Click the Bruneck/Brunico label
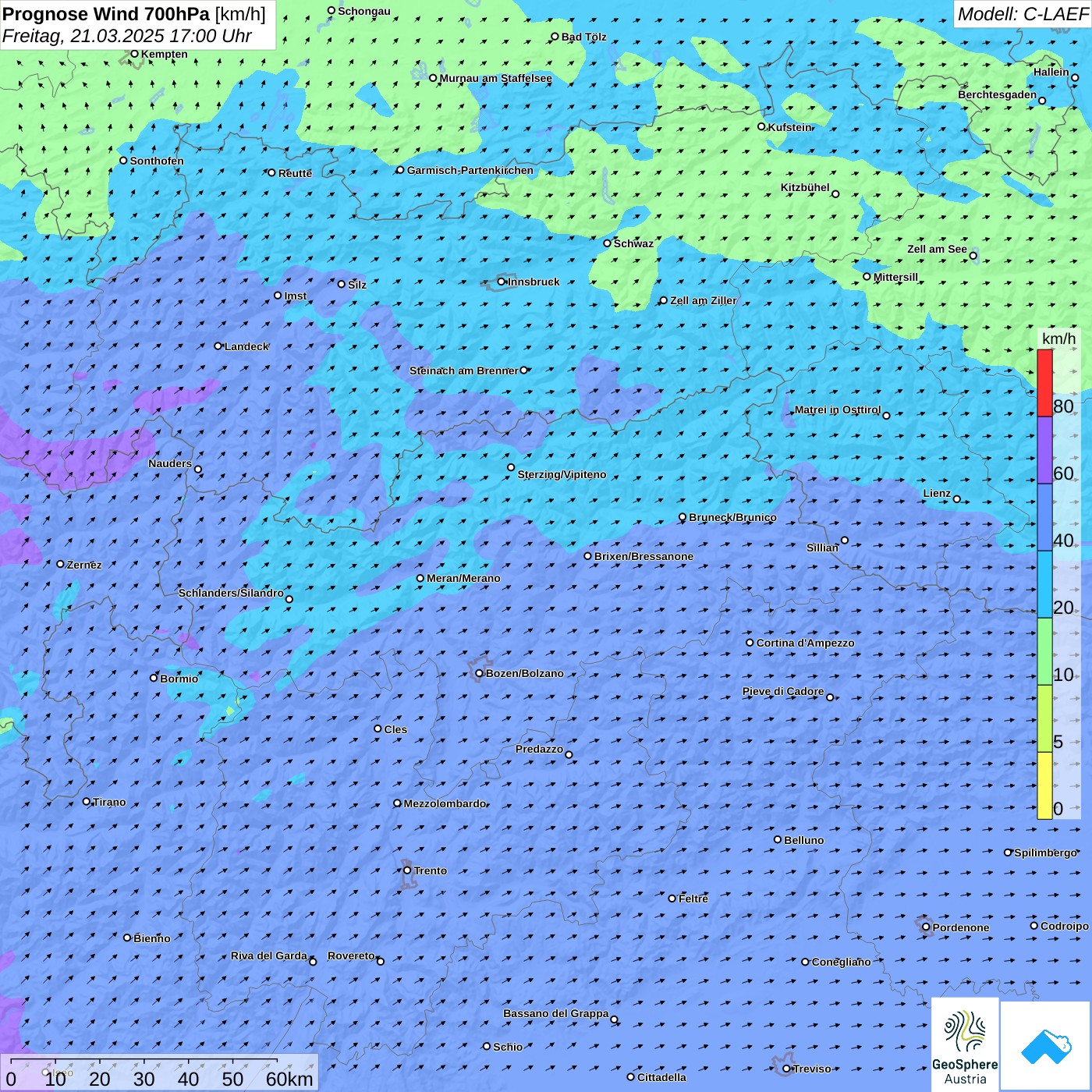Image resolution: width=1092 pixels, height=1092 pixels. point(732,517)
